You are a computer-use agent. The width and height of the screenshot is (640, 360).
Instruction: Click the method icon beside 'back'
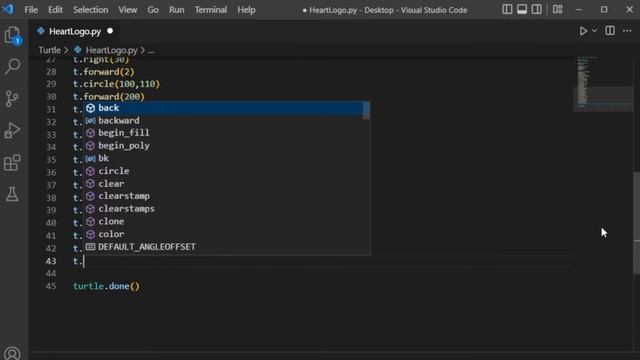(x=91, y=108)
